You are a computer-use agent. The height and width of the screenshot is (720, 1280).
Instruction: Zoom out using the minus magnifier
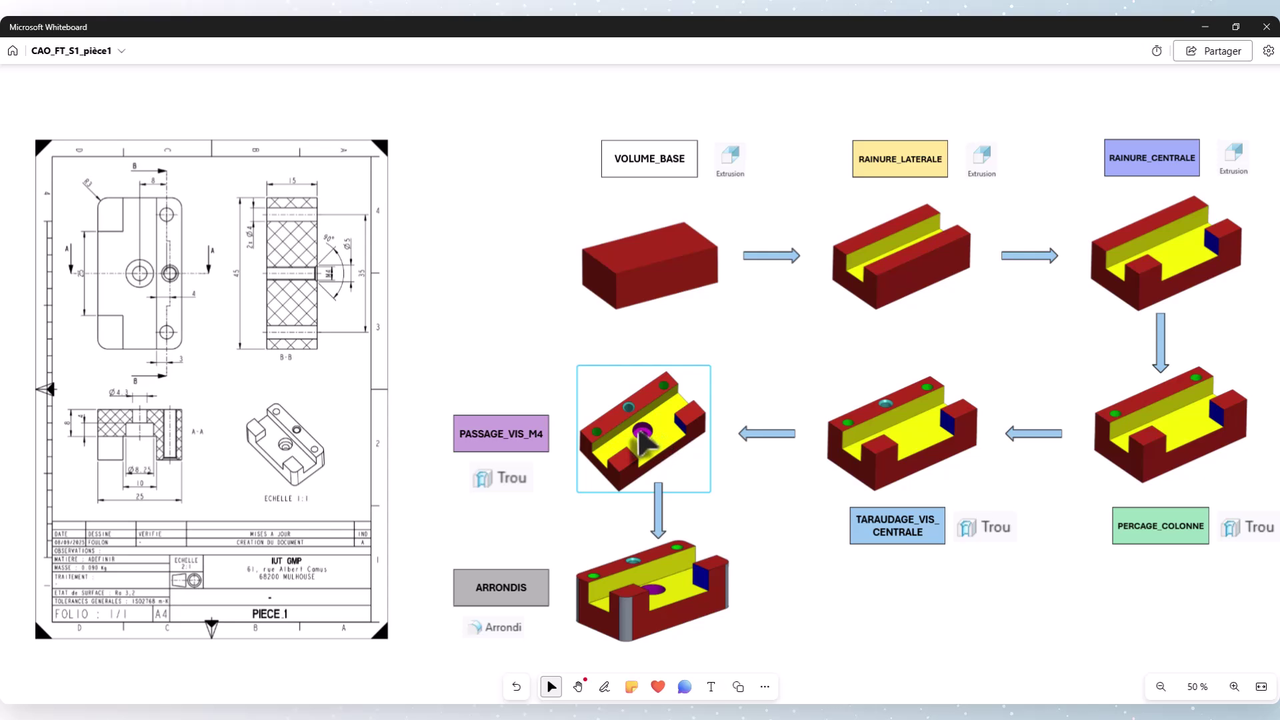pos(1161,687)
